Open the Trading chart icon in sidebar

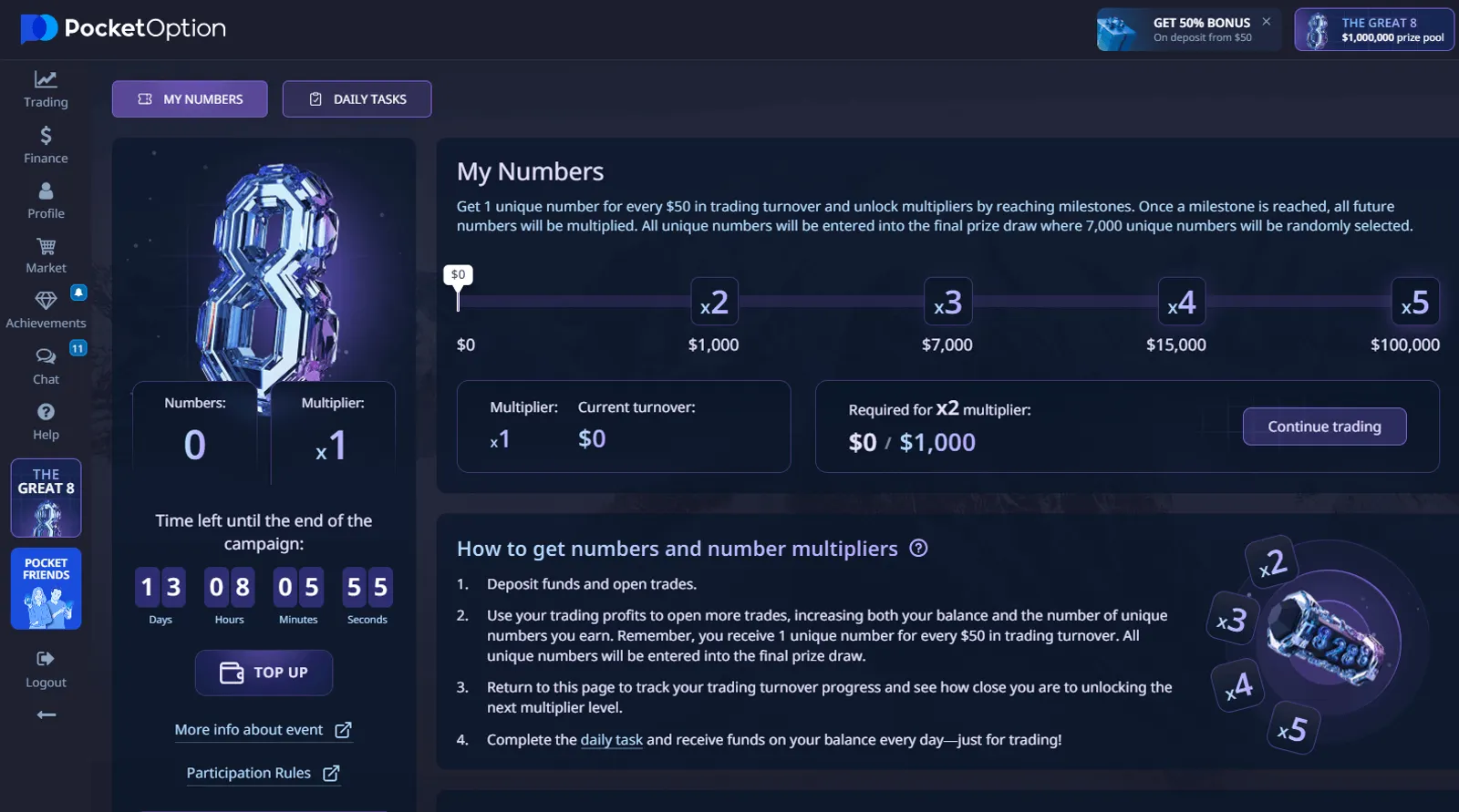tap(46, 80)
